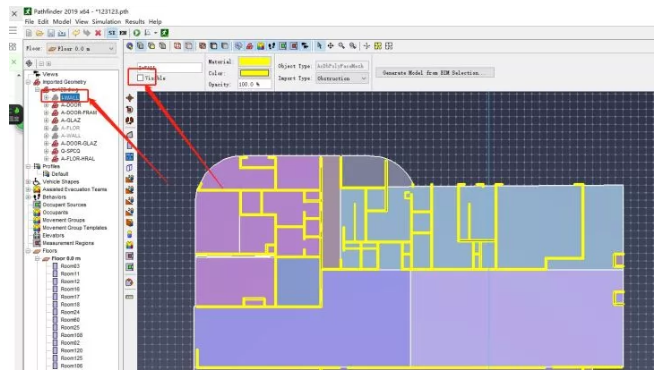Collapse the Profiles tree node

coord(28,166)
